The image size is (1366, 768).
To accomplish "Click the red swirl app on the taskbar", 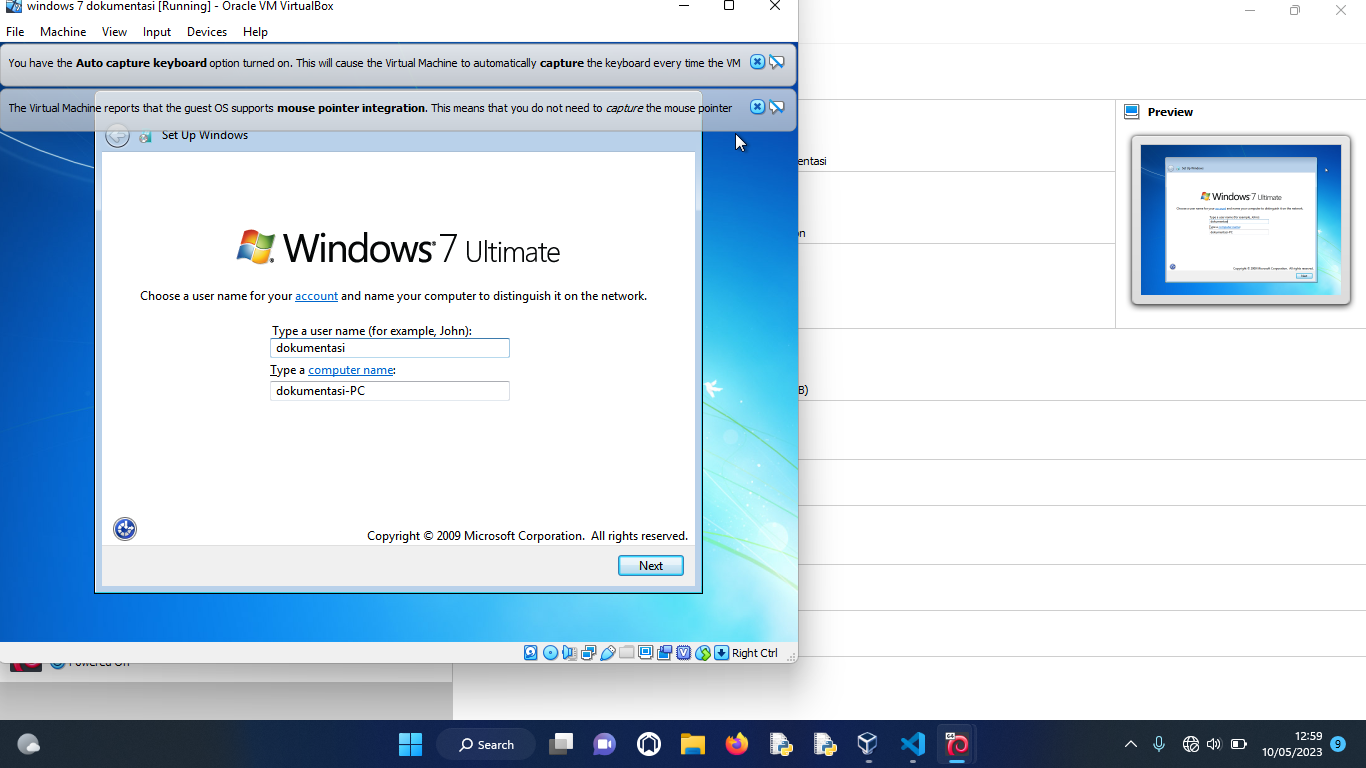I will click(957, 744).
